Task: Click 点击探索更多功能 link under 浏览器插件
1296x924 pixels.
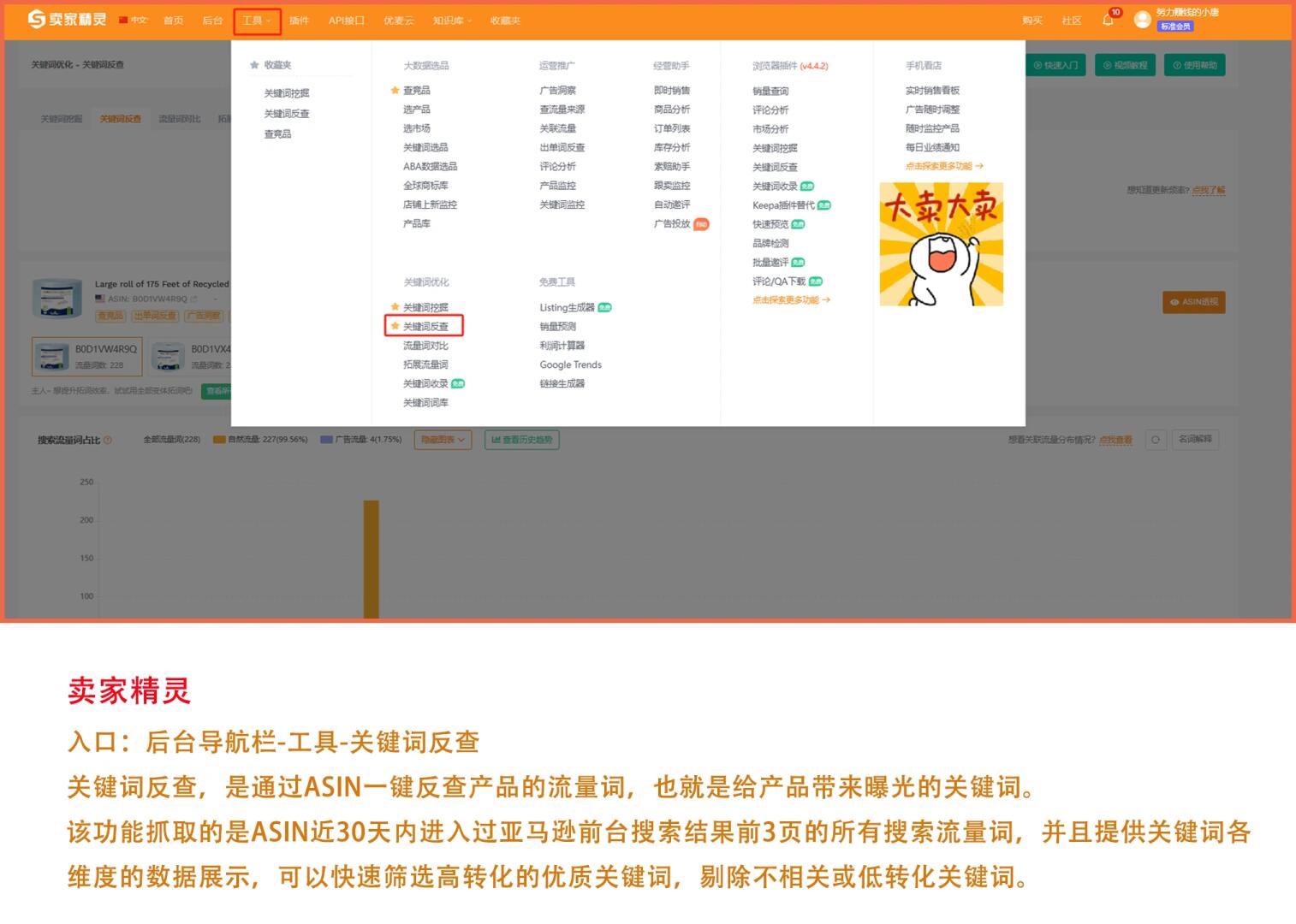Action: tap(791, 300)
